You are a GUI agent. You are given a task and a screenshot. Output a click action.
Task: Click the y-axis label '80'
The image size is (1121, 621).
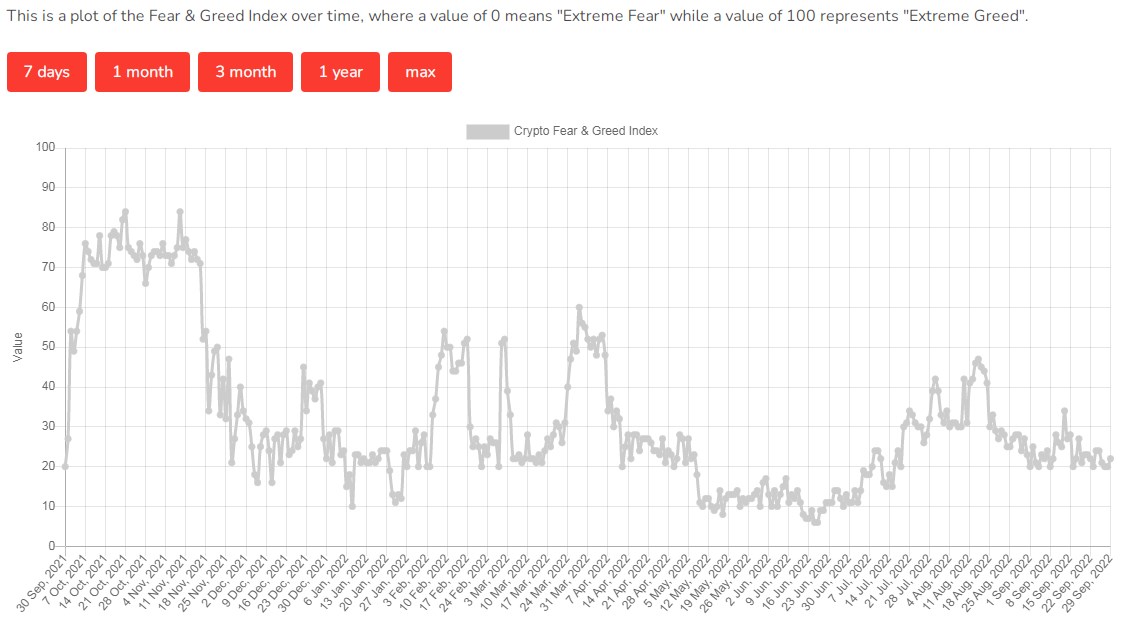[48, 227]
